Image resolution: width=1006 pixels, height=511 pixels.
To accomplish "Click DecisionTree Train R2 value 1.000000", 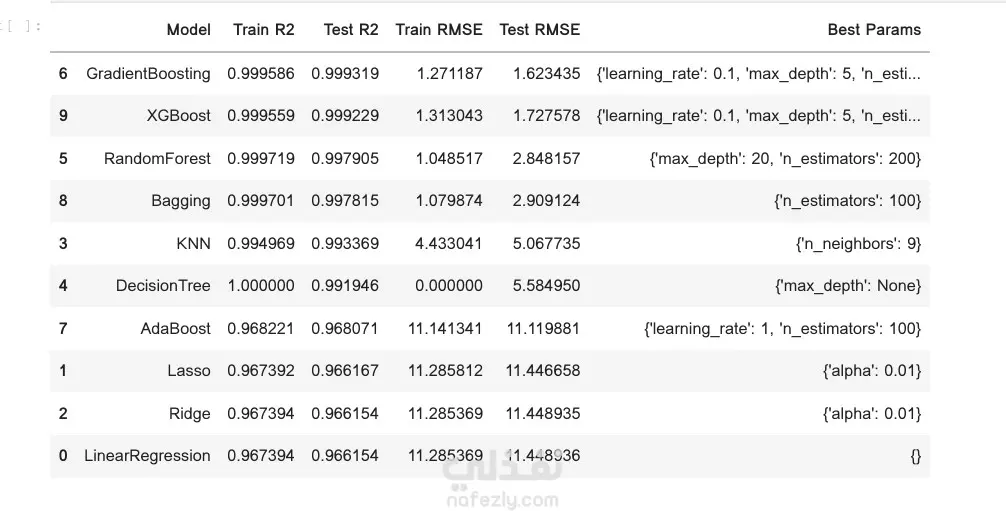I will pyautogui.click(x=261, y=286).
